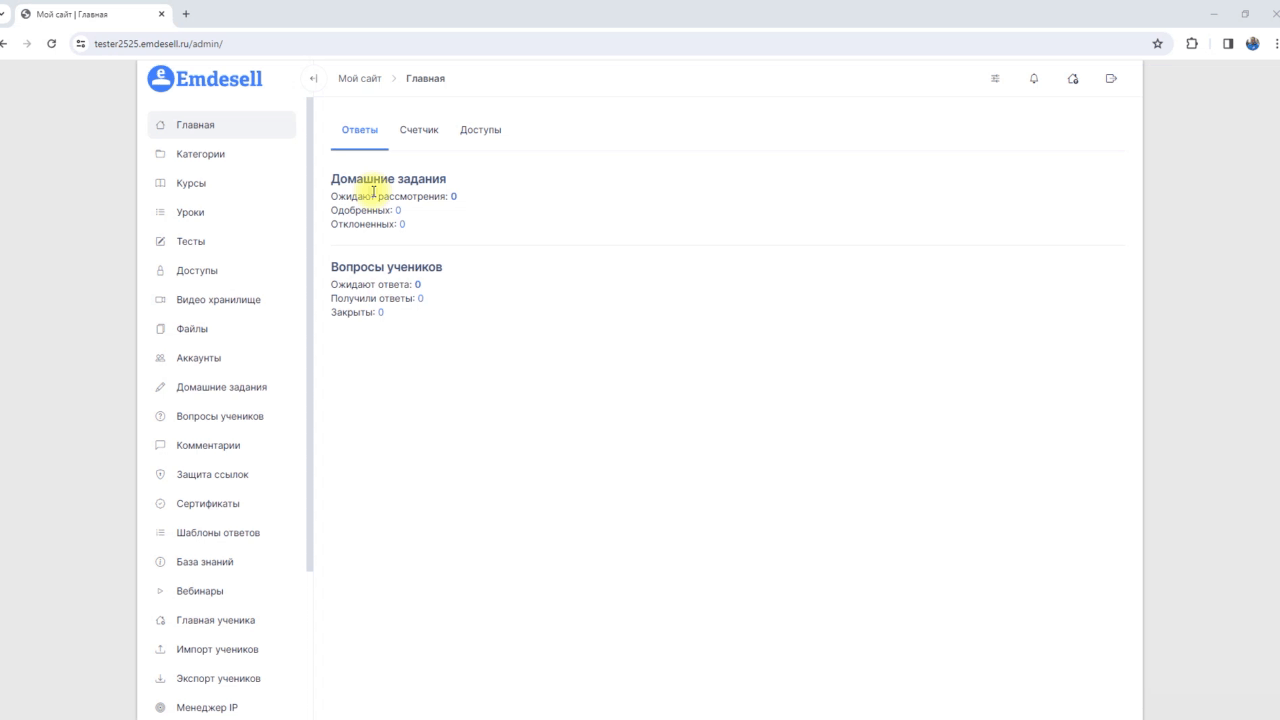The height and width of the screenshot is (720, 1280).
Task: Click the upload icon for Импорт учеников
Action: click(x=160, y=649)
